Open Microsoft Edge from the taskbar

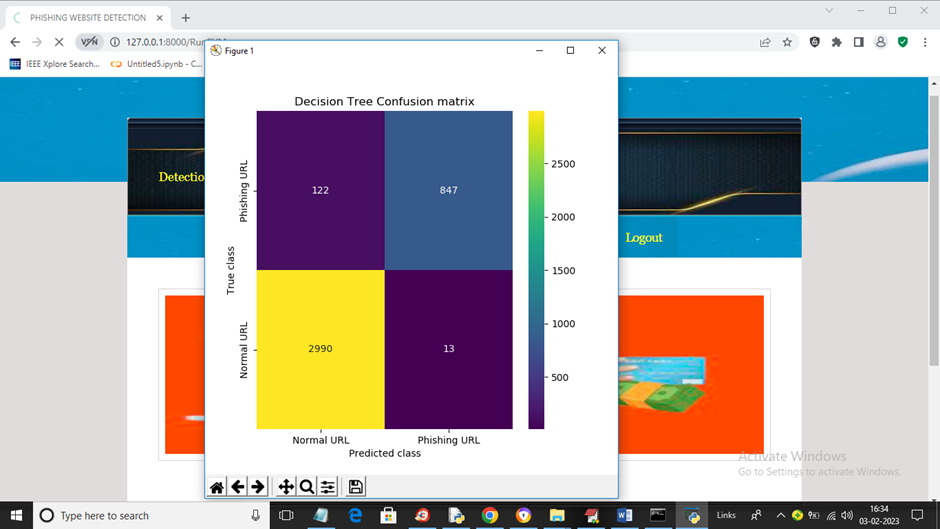(x=355, y=515)
